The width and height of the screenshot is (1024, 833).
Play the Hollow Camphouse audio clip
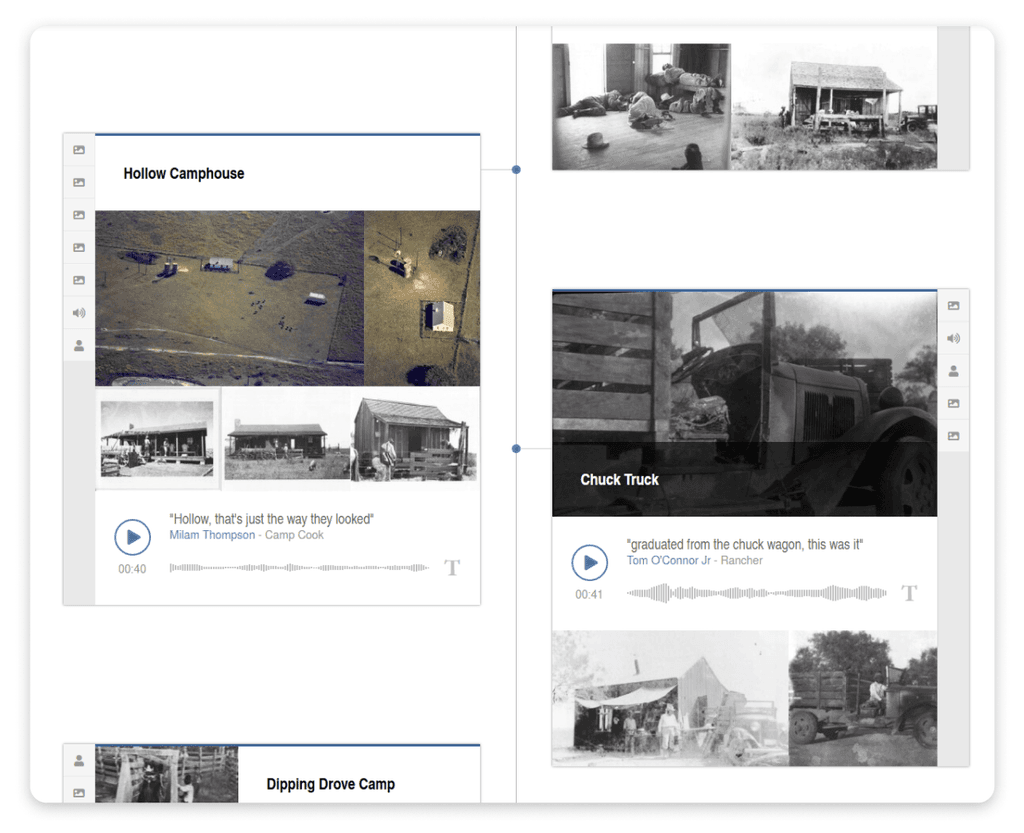(133, 537)
